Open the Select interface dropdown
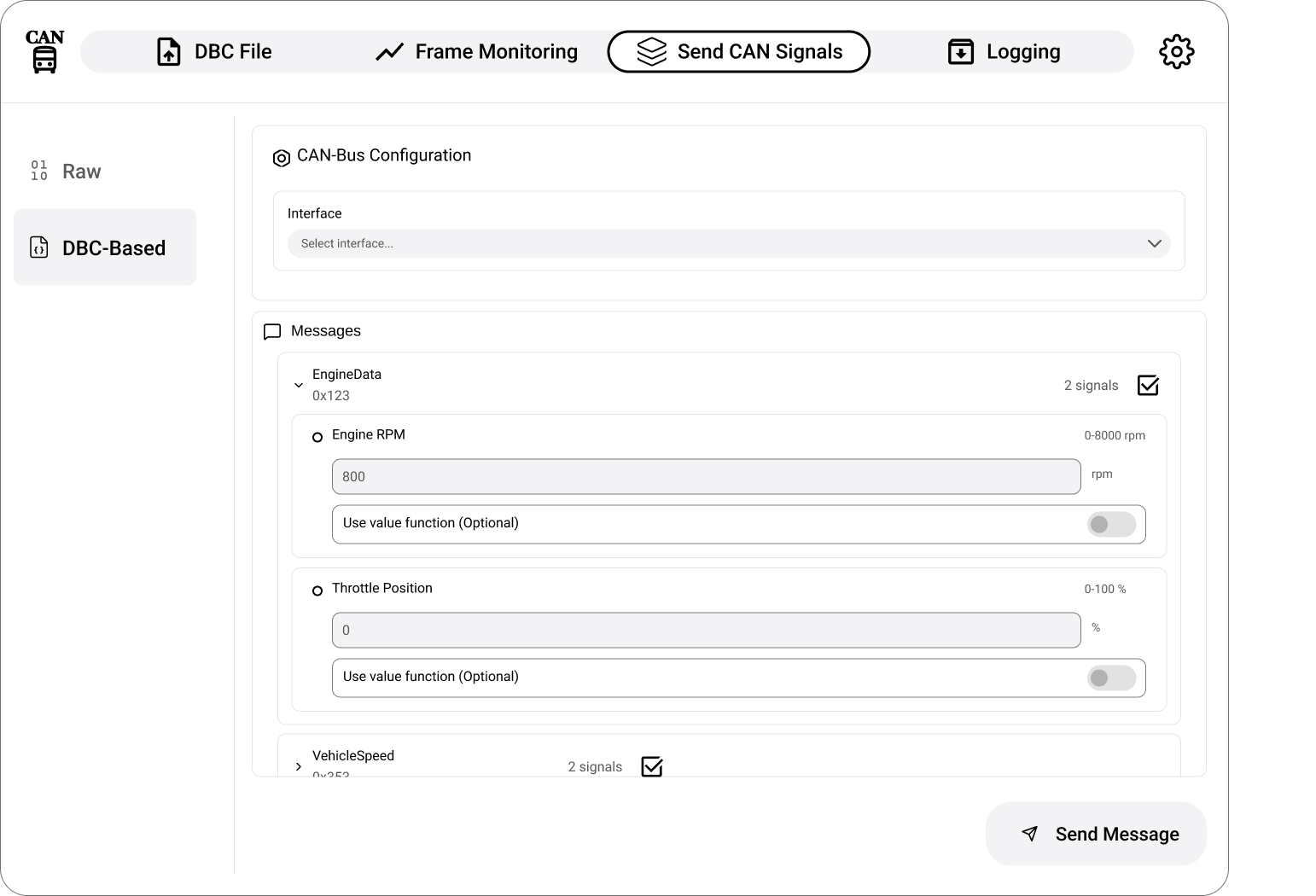The image size is (1316, 896). (x=728, y=244)
